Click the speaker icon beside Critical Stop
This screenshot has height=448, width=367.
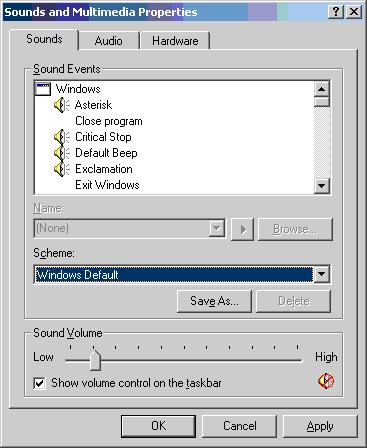click(x=62, y=137)
